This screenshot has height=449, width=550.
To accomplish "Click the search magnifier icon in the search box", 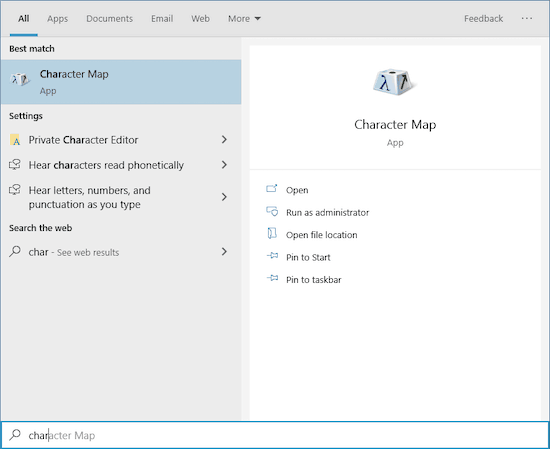I will tap(15, 435).
